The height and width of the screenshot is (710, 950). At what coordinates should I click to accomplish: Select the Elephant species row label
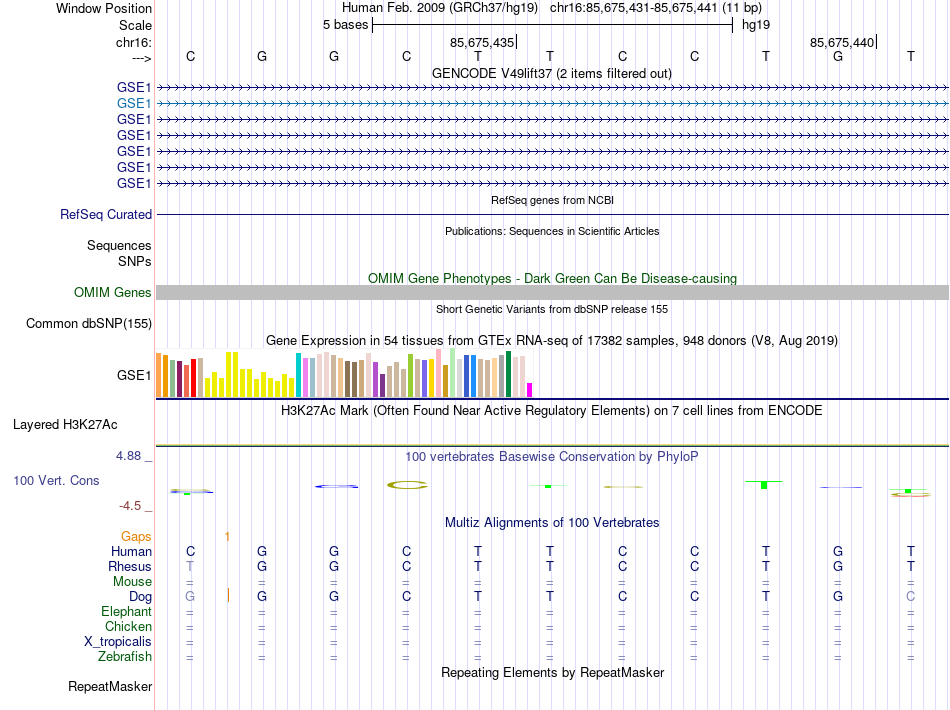[x=126, y=611]
